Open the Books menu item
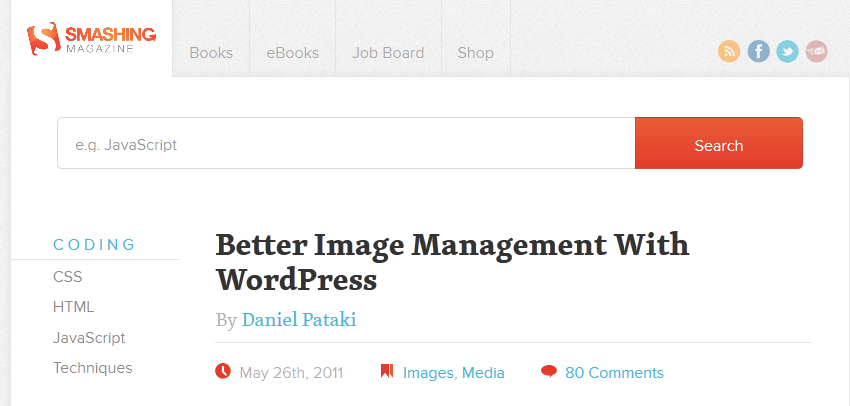850x406 pixels. point(211,53)
